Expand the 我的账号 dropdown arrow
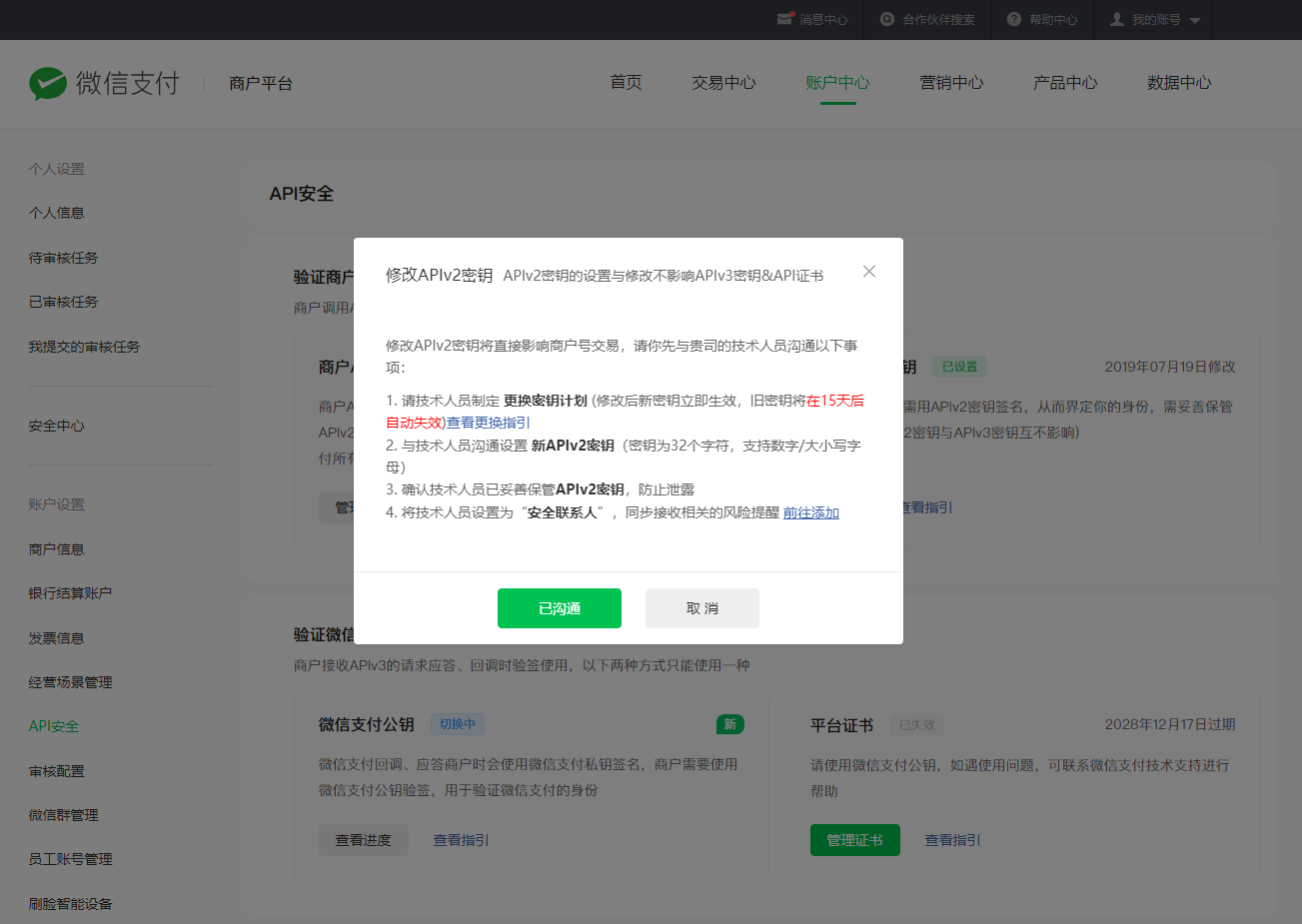 (1195, 20)
